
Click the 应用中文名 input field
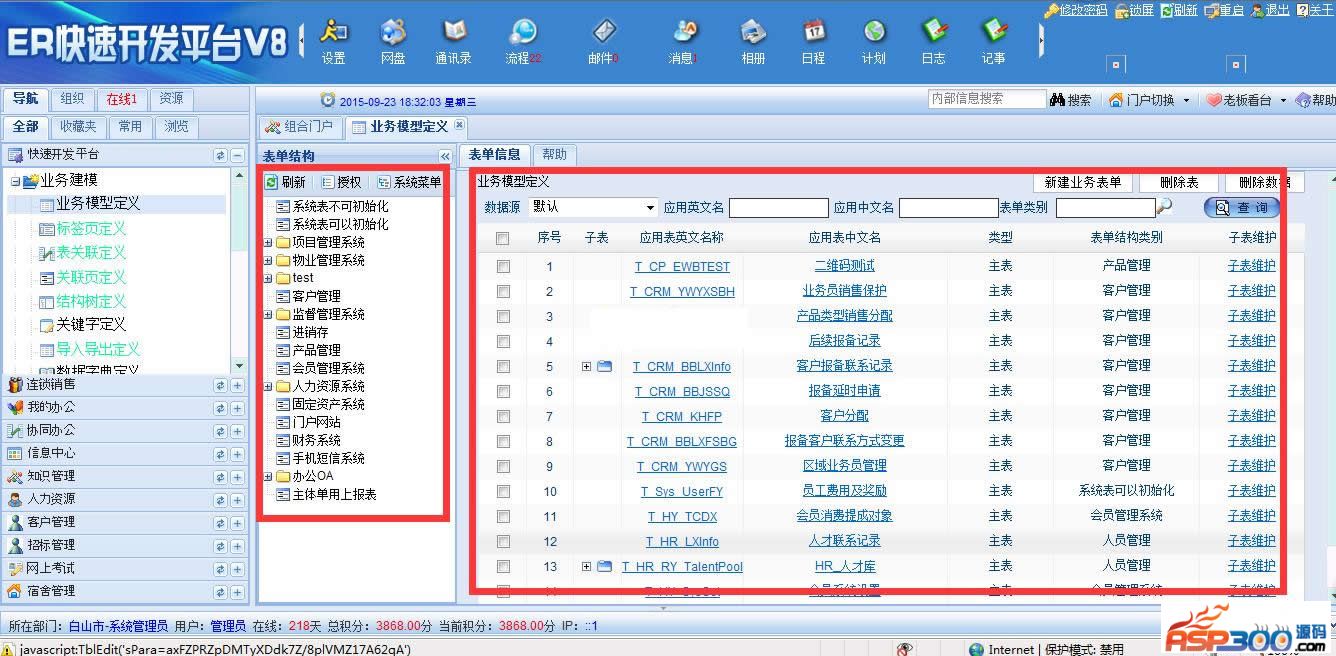pos(949,208)
